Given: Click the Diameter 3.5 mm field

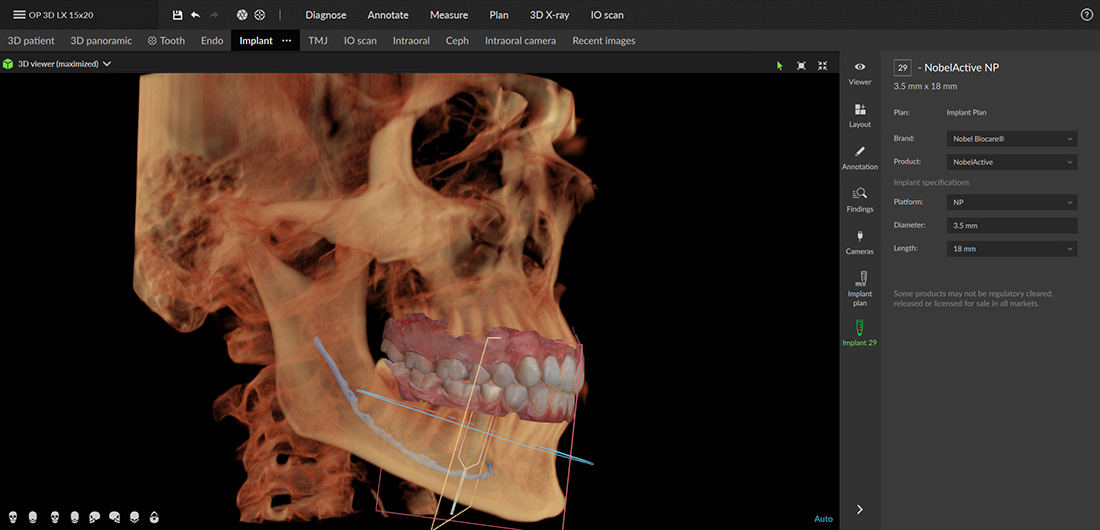Looking at the screenshot, I should click(x=1012, y=226).
